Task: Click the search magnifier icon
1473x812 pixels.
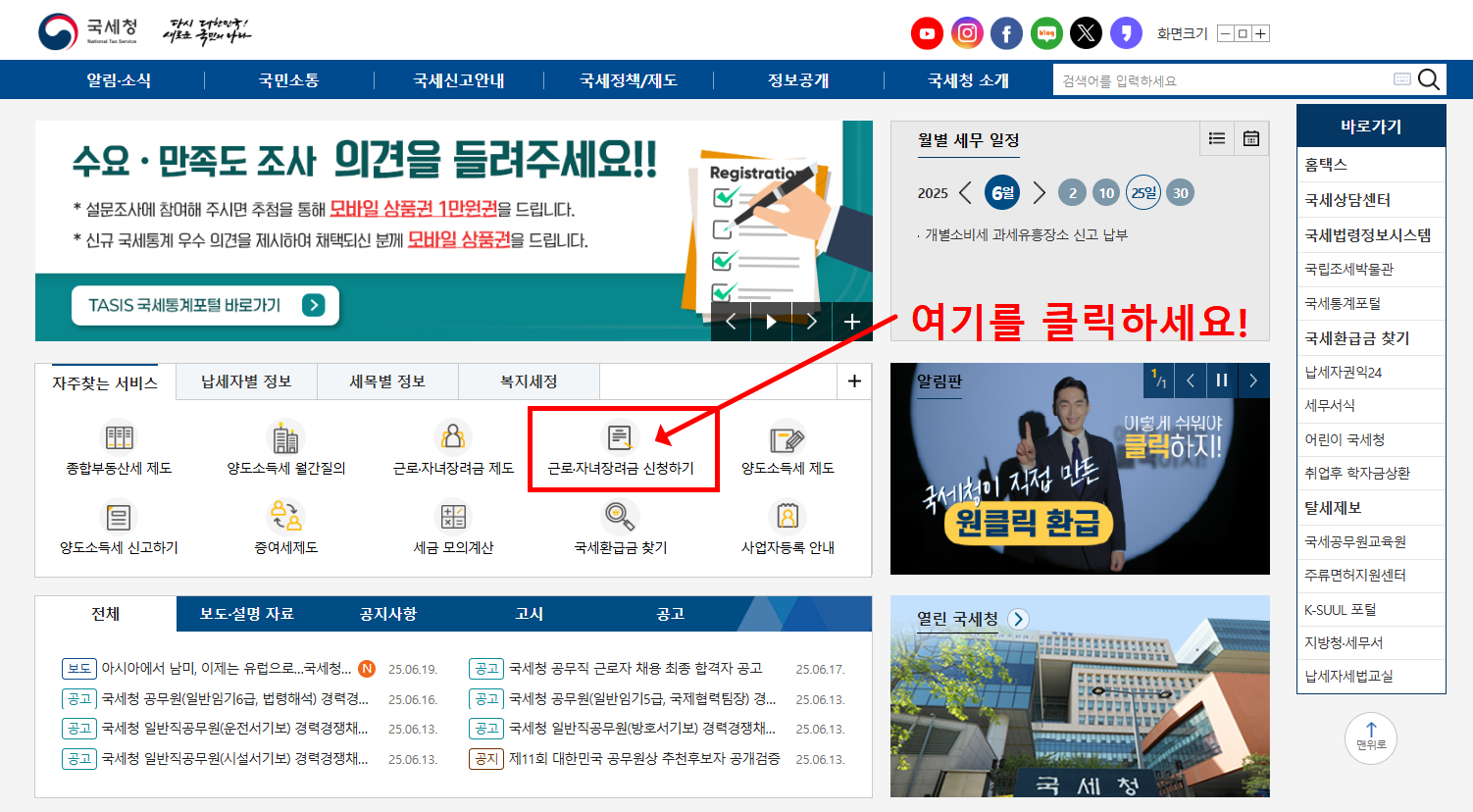Action: coord(1428,79)
